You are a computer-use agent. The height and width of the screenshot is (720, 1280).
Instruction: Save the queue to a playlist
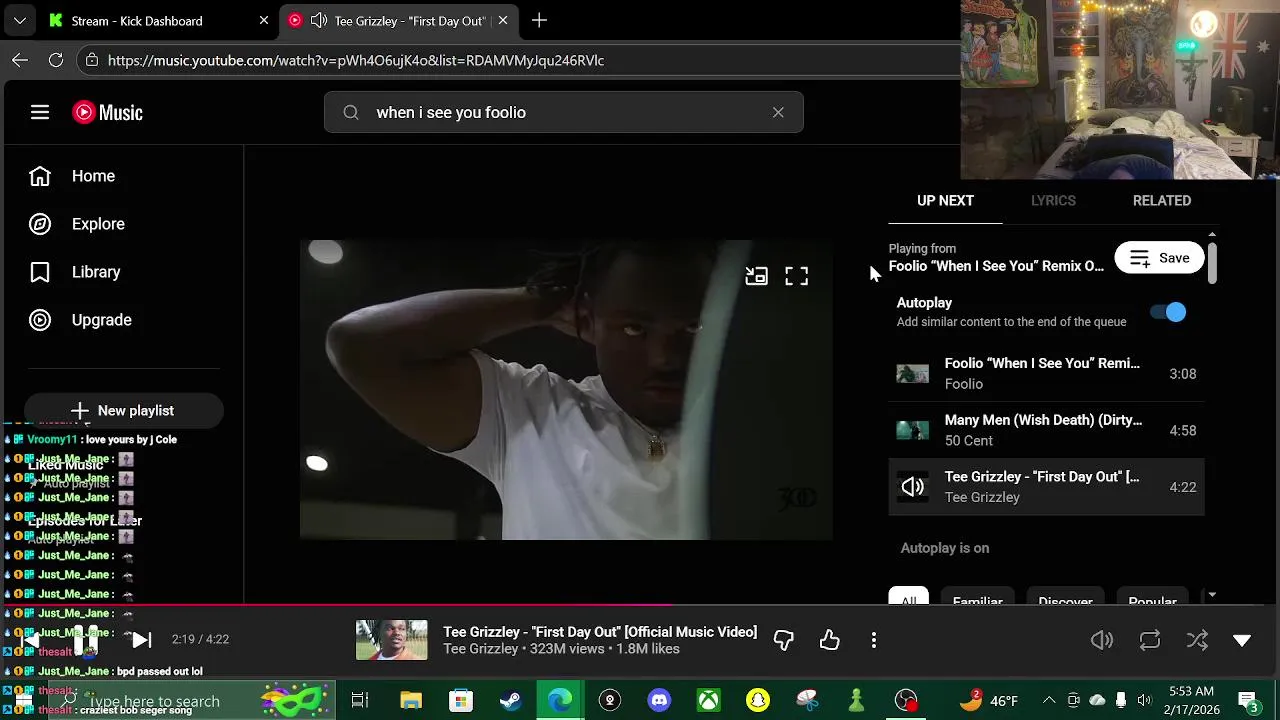(x=1159, y=258)
